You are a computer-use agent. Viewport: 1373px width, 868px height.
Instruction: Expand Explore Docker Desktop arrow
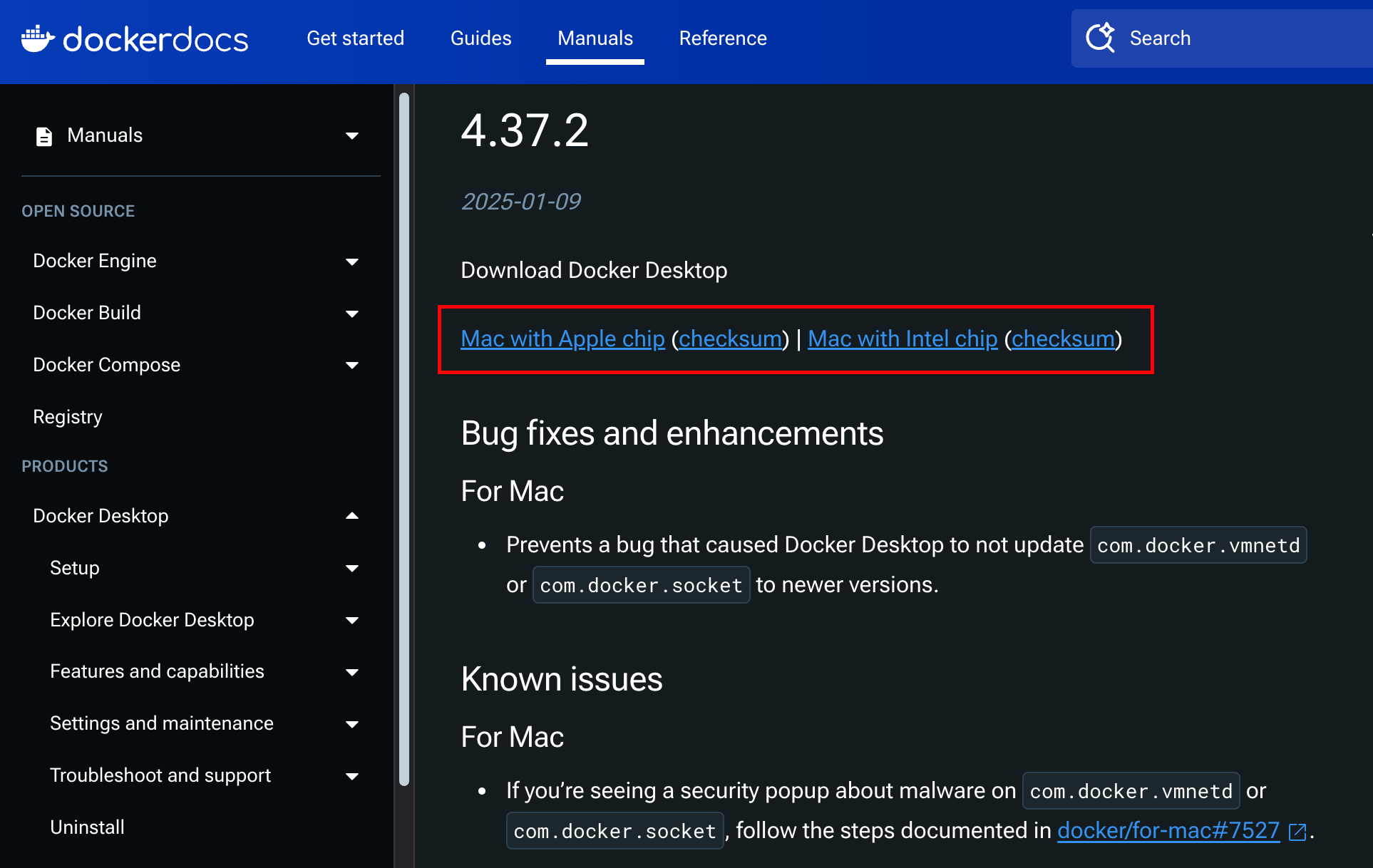(x=352, y=620)
